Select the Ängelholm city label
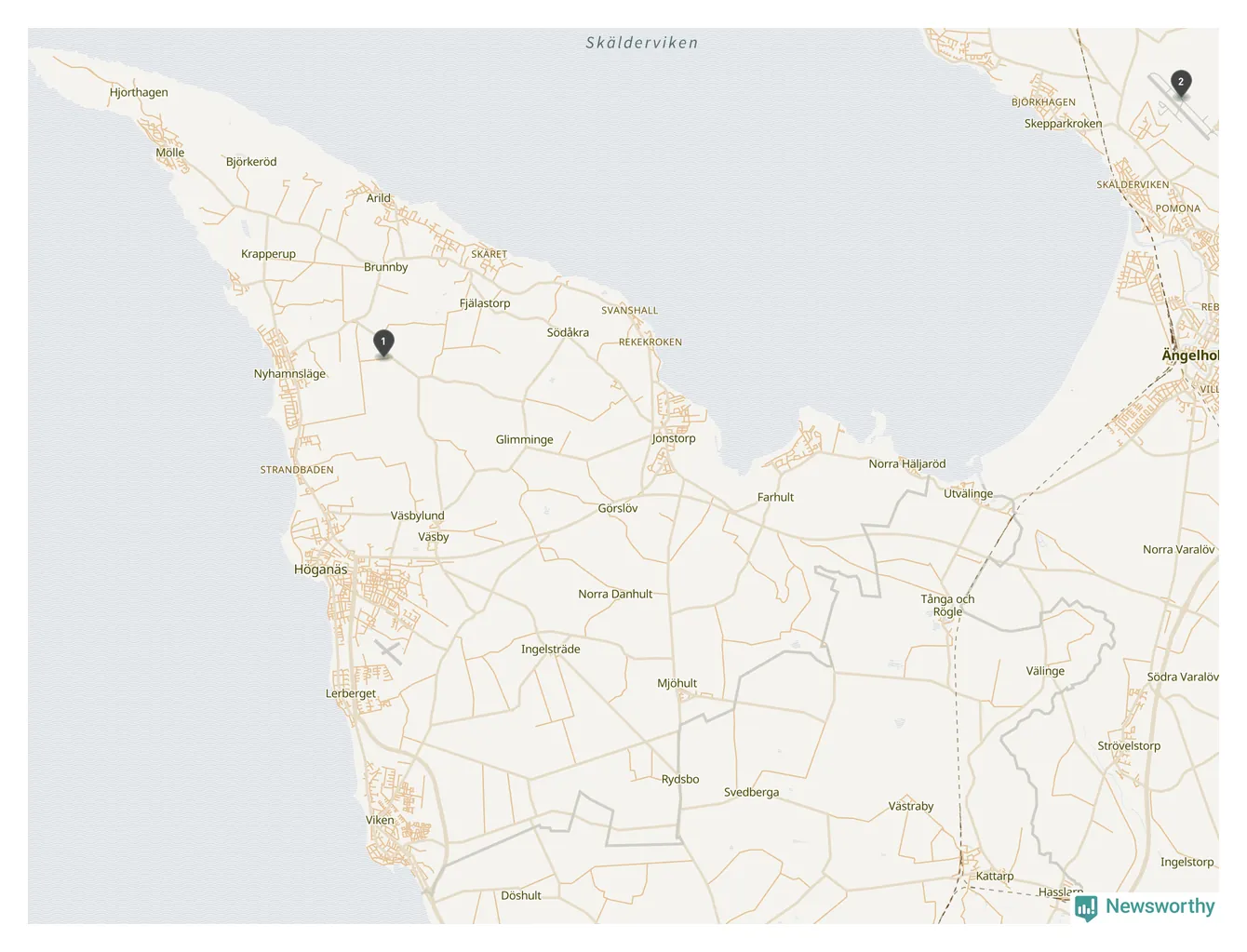Viewport: 1247px width, 952px height. tap(1190, 355)
